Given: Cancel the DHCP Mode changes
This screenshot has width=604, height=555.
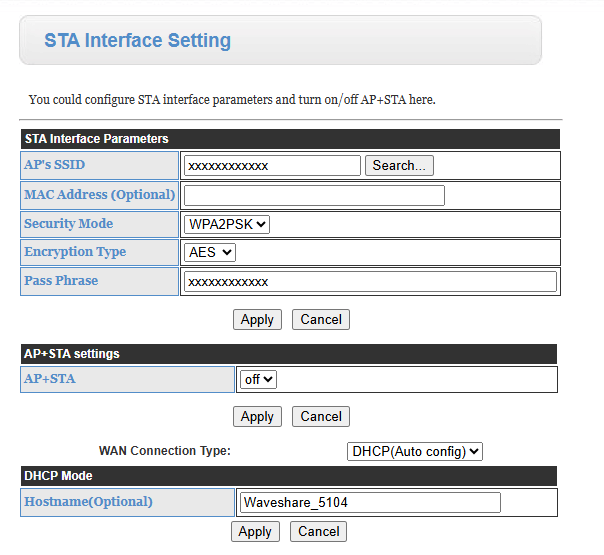Looking at the screenshot, I should point(319,532).
